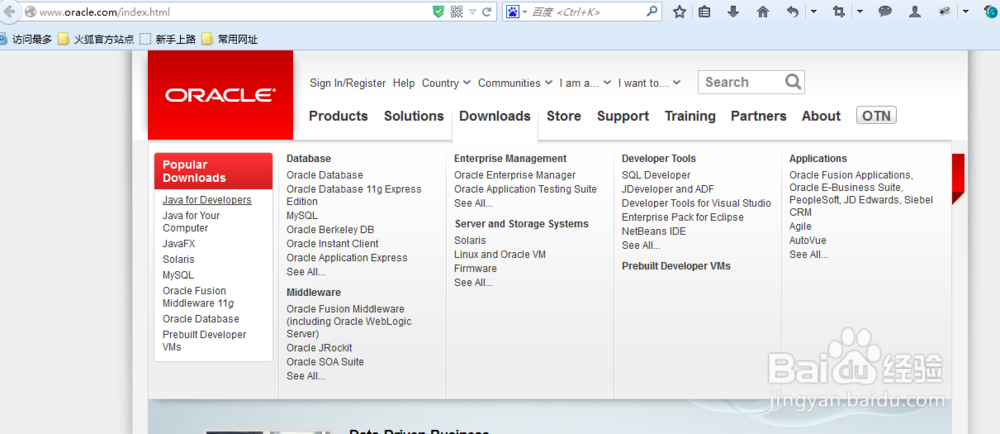This screenshot has width=1000, height=434.
Task: Click Oracle Instant Client link
Action: click(332, 243)
